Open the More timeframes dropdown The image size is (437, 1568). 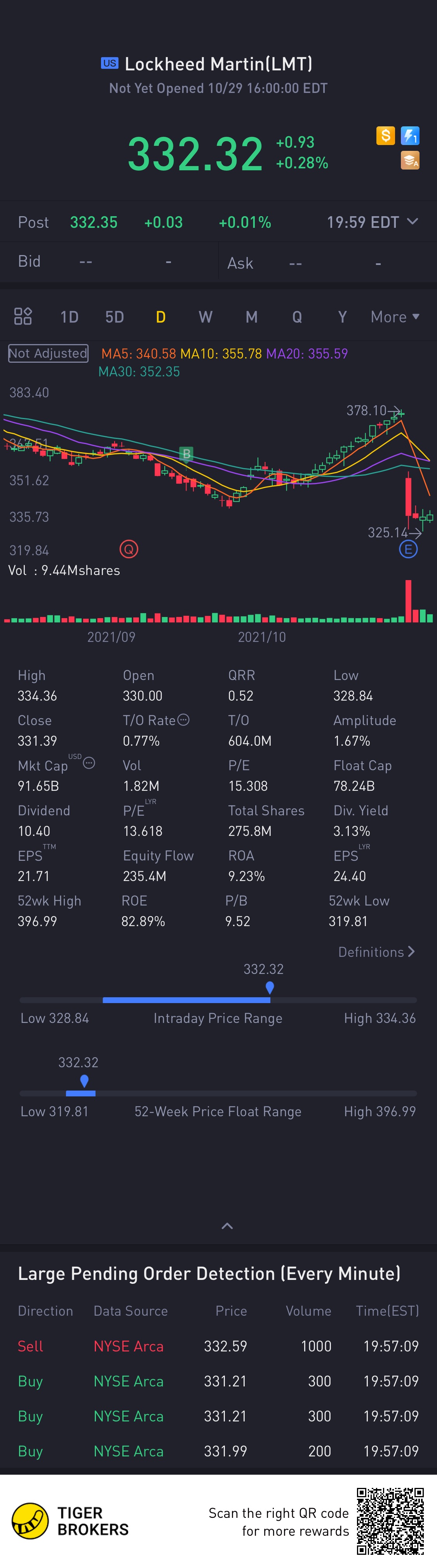click(x=395, y=316)
